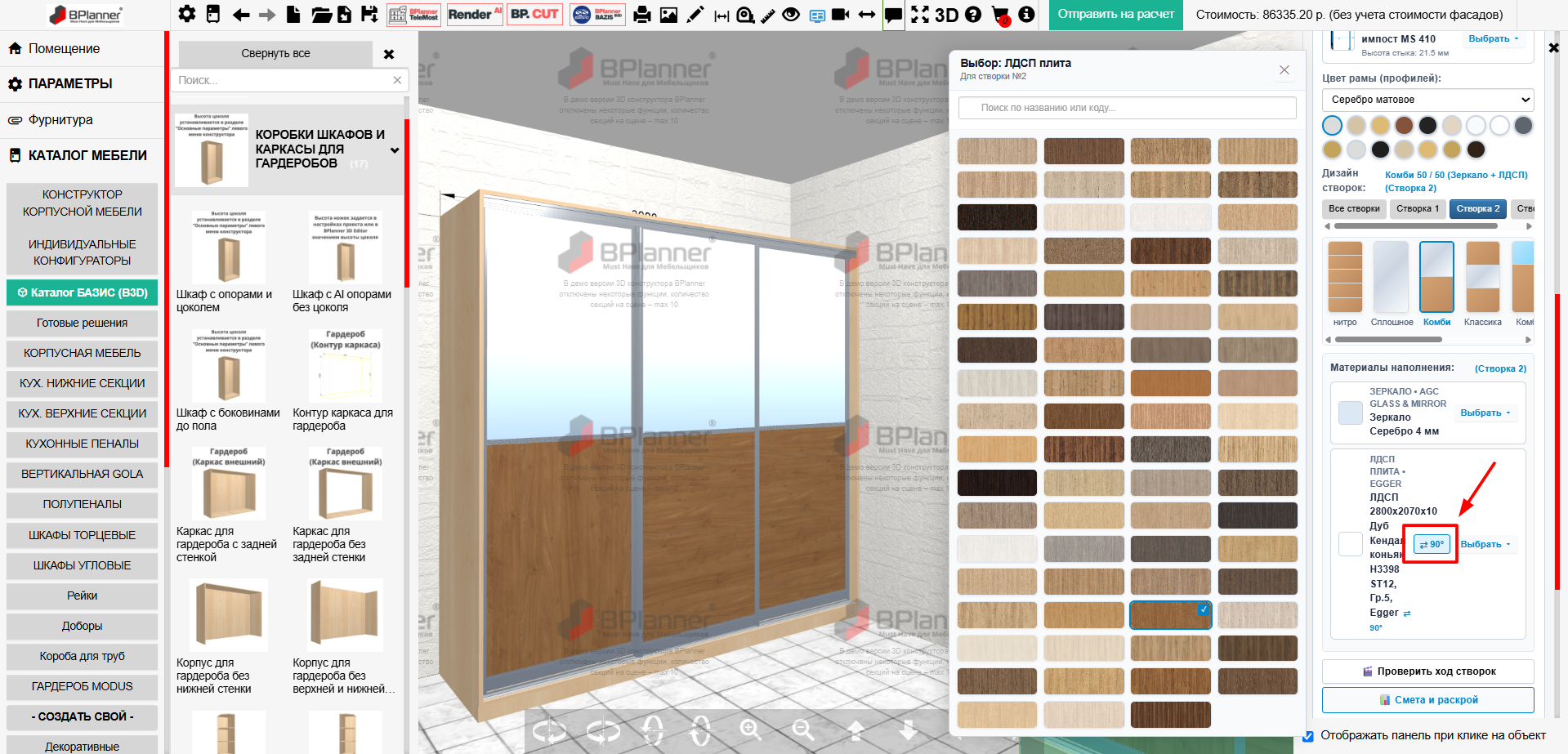Click the printer icon
Viewport: 1568px width, 754px height.
(642, 14)
